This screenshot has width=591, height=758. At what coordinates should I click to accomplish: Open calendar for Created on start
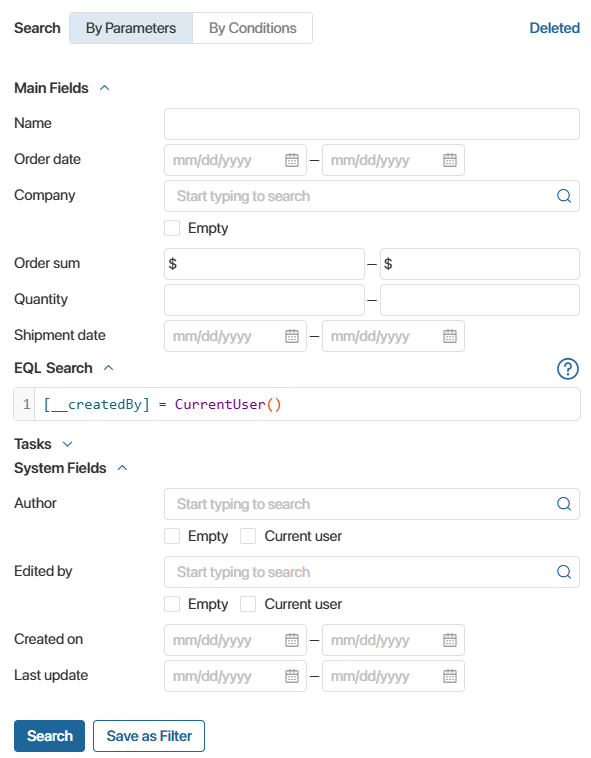(x=292, y=640)
